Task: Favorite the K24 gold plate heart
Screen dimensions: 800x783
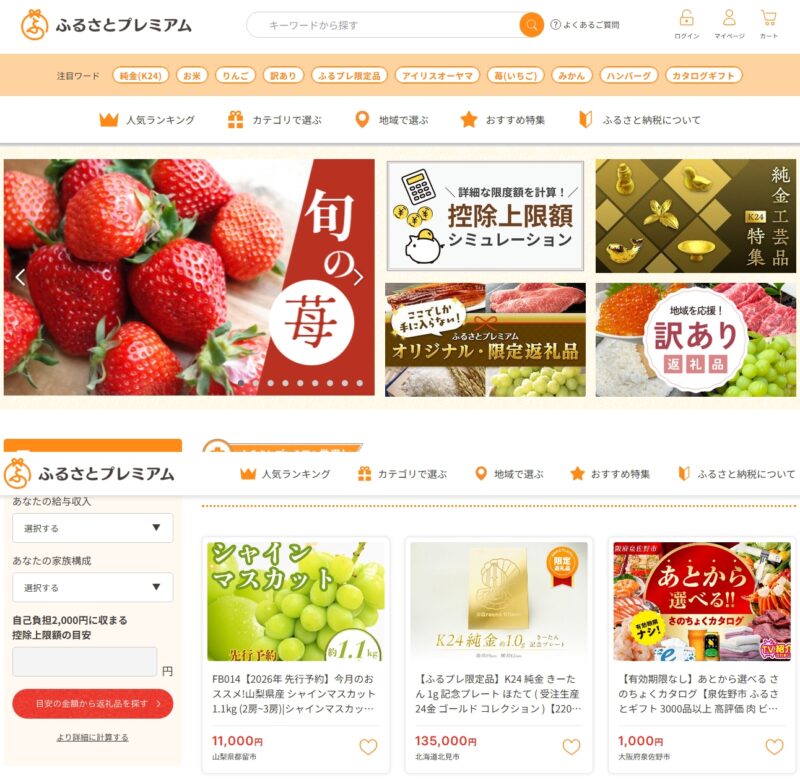Action: (x=571, y=747)
